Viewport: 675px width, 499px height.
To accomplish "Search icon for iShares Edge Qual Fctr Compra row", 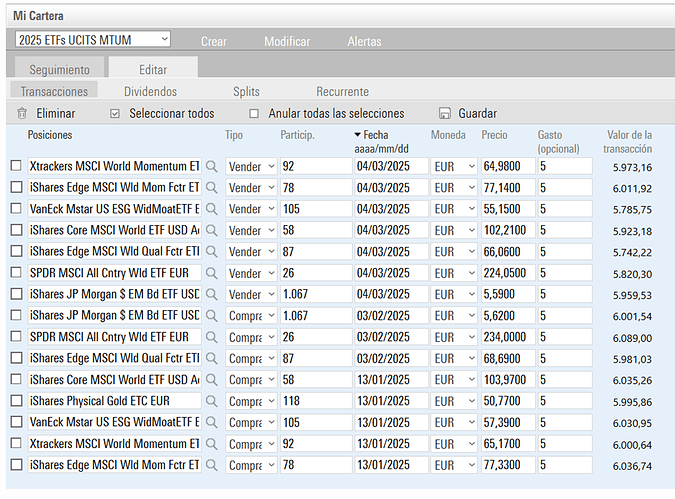I will tap(211, 358).
